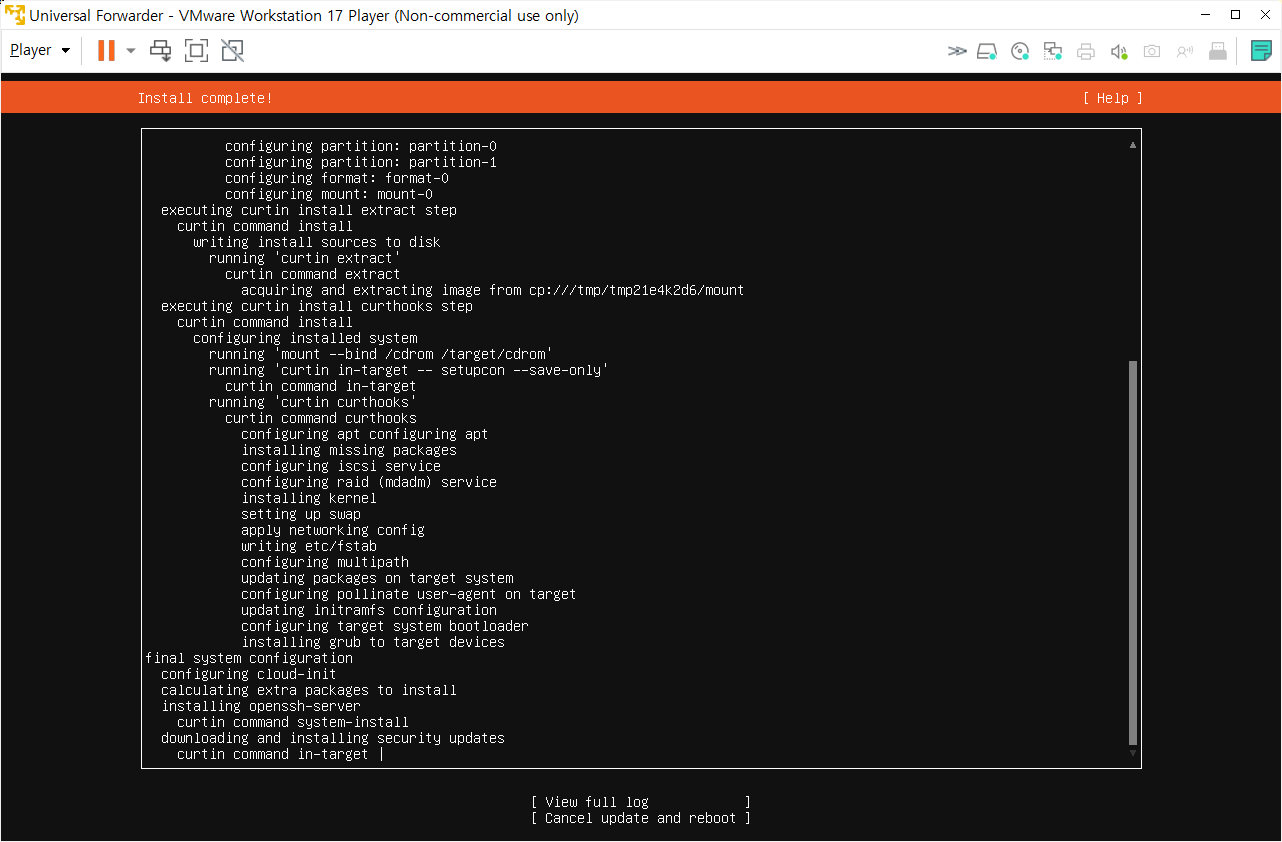Click 'downloading and installing security updates' line
This screenshot has width=1282, height=842.
333,738
